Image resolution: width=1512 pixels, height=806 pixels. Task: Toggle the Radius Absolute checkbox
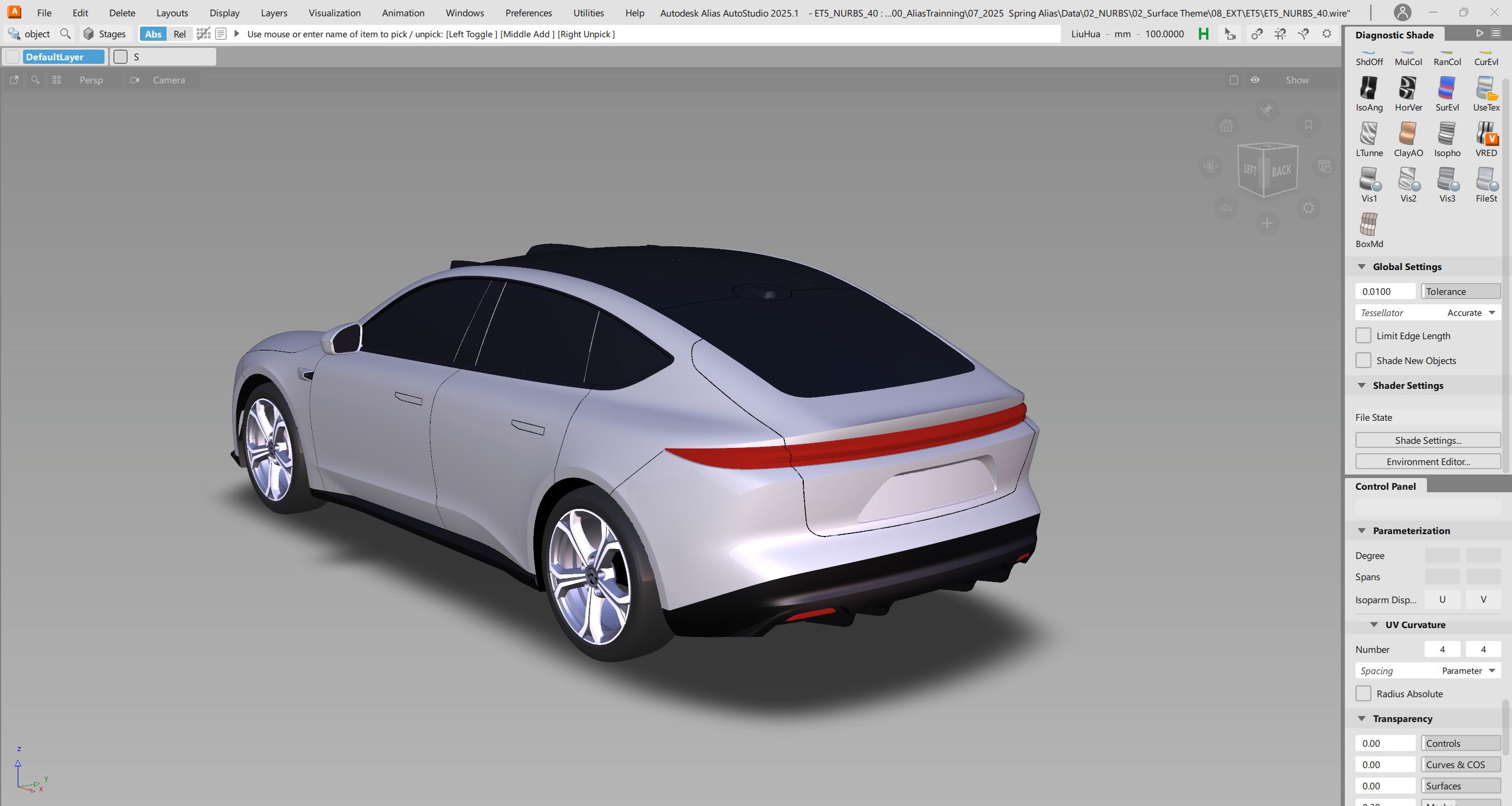[x=1363, y=694]
